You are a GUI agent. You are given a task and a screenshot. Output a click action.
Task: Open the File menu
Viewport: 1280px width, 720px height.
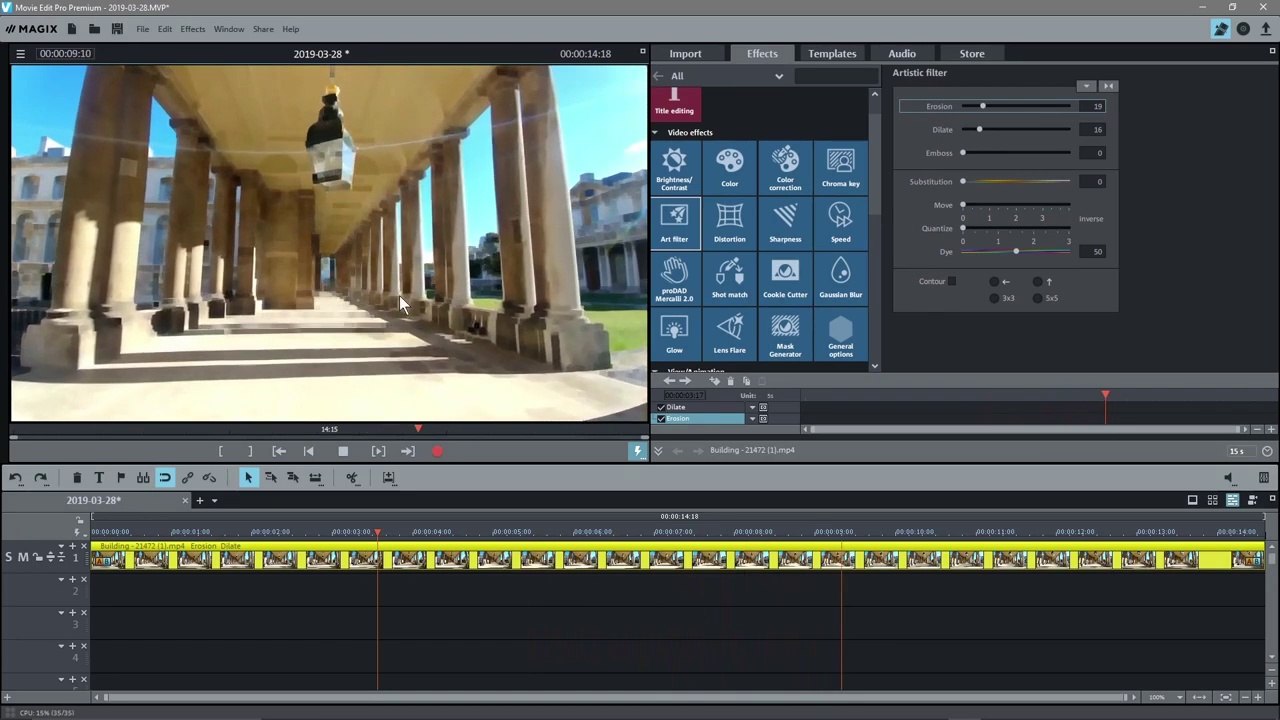coord(143,29)
